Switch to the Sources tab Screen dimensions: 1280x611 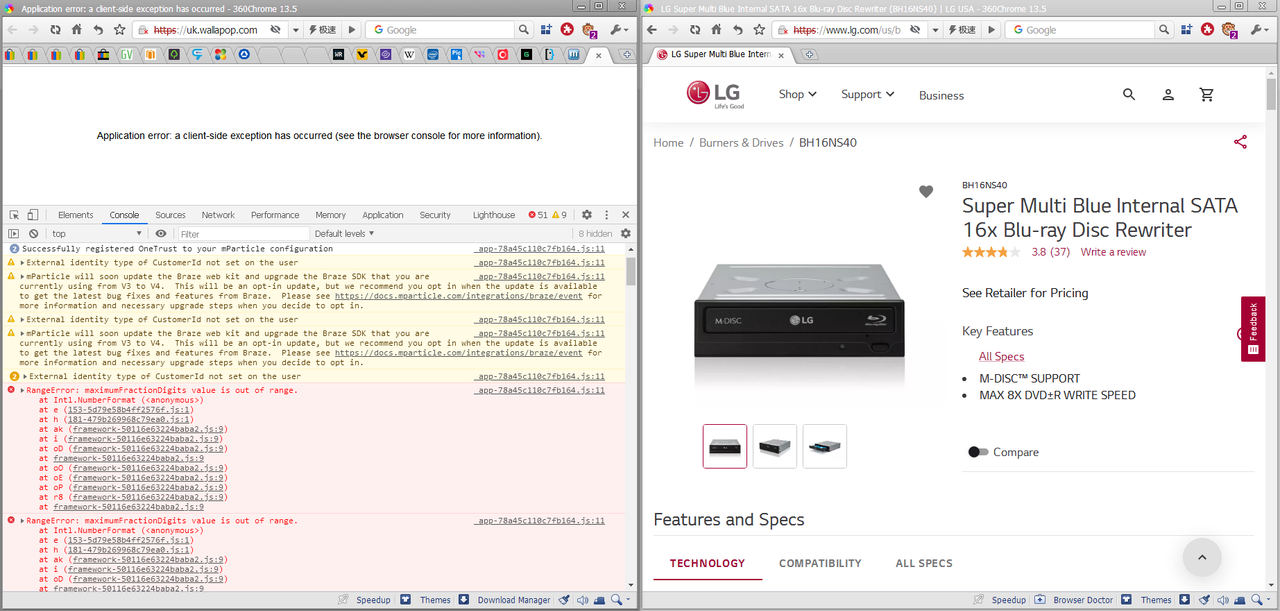click(170, 215)
